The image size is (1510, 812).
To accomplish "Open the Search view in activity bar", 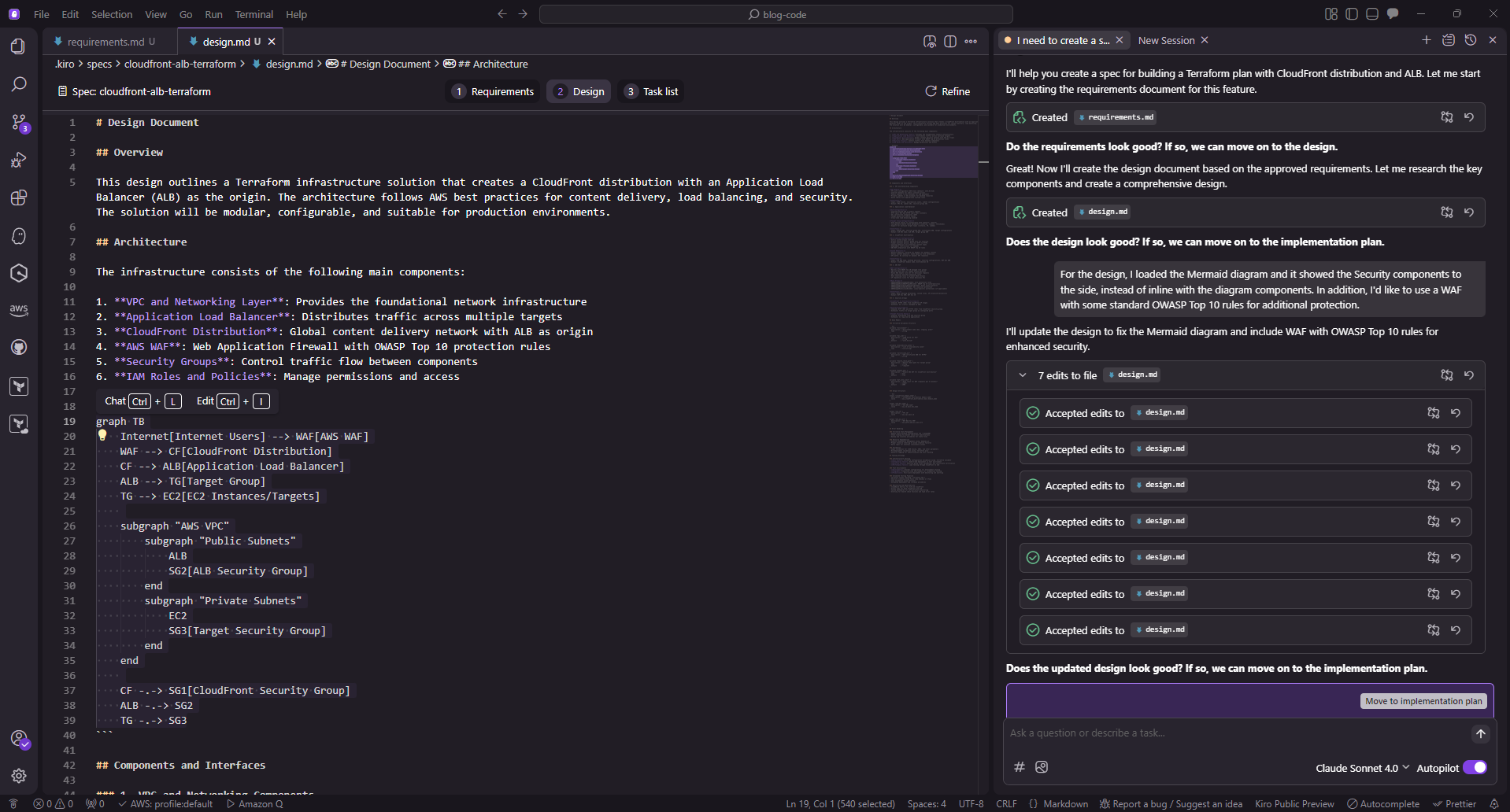I will click(x=19, y=84).
